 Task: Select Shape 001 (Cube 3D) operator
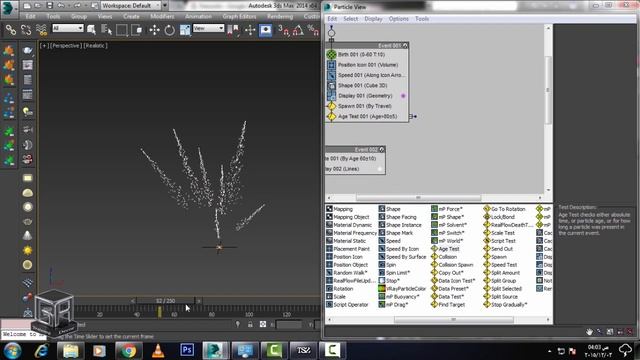362,85
